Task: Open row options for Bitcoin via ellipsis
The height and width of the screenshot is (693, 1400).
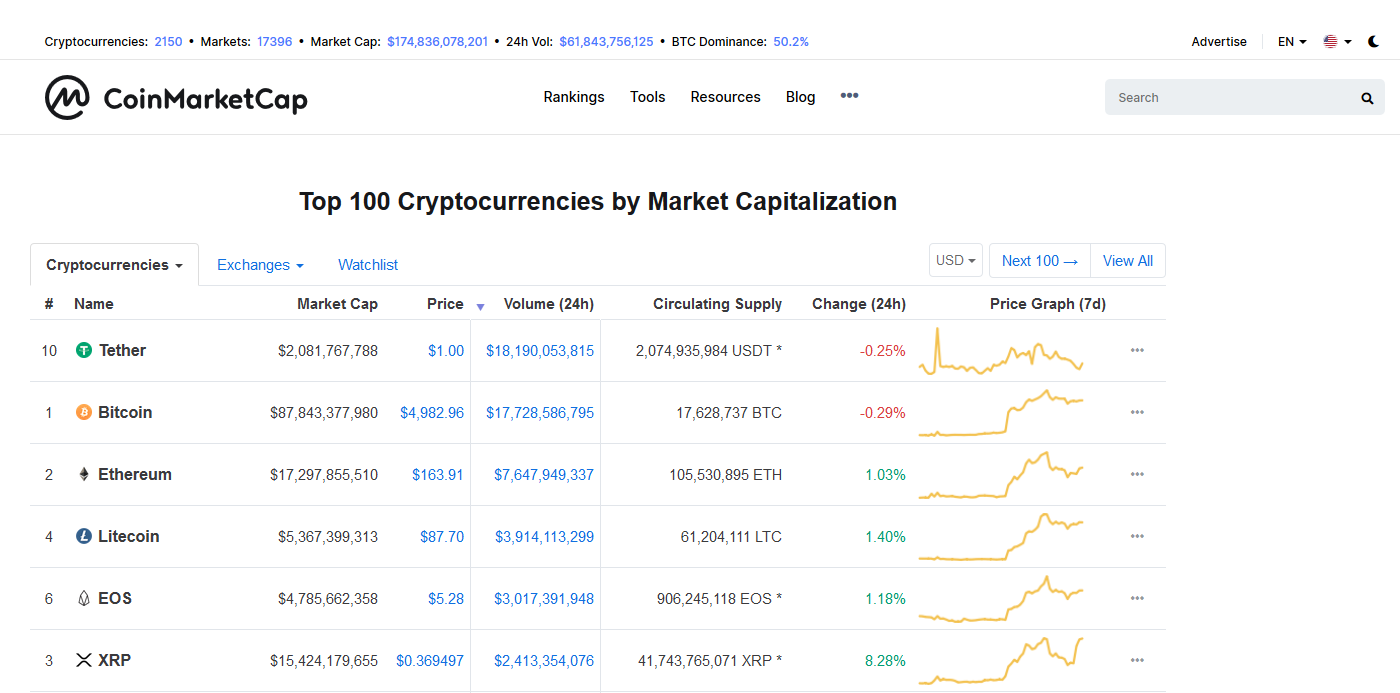Action: click(1137, 412)
